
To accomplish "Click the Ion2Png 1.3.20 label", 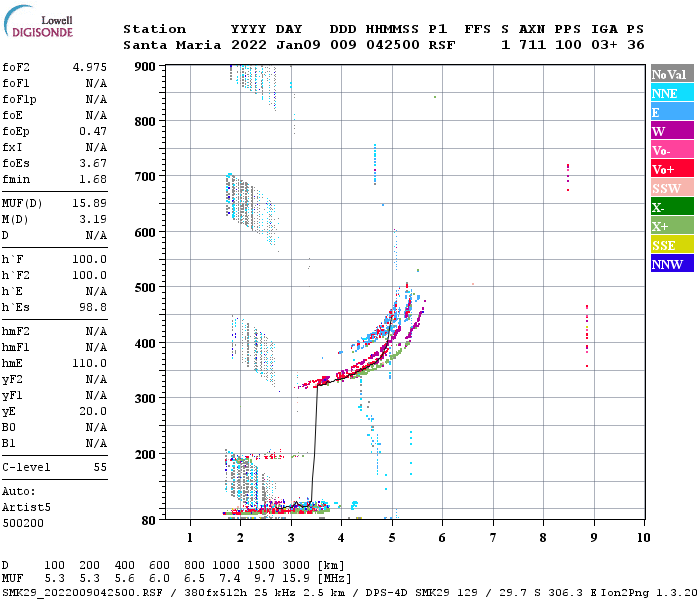I will (650, 593).
